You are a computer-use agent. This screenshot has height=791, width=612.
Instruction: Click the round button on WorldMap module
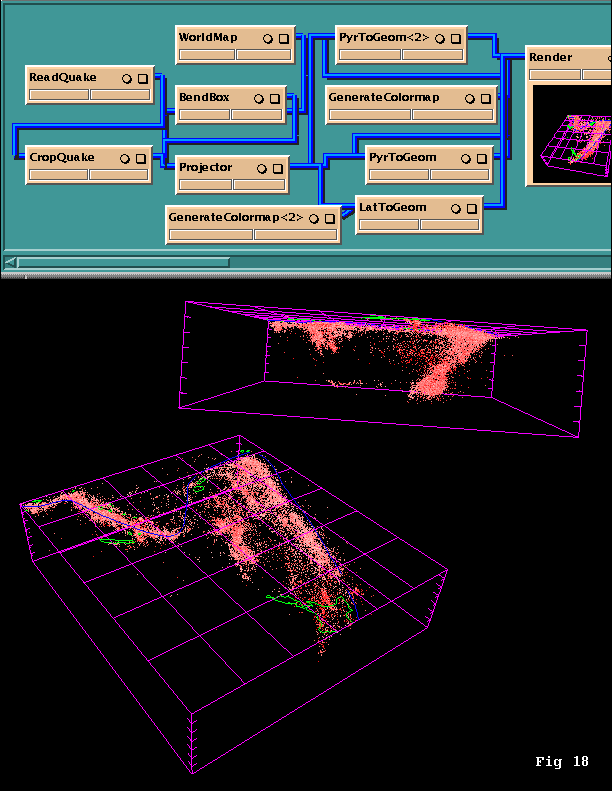coord(268,38)
